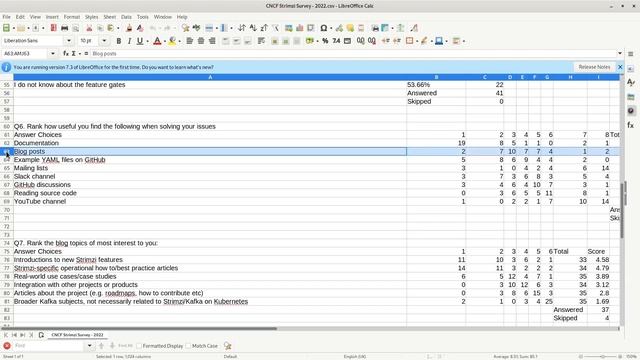Click the Add Decimal Place icon
The height and width of the screenshot is (360, 640).
click(360, 41)
